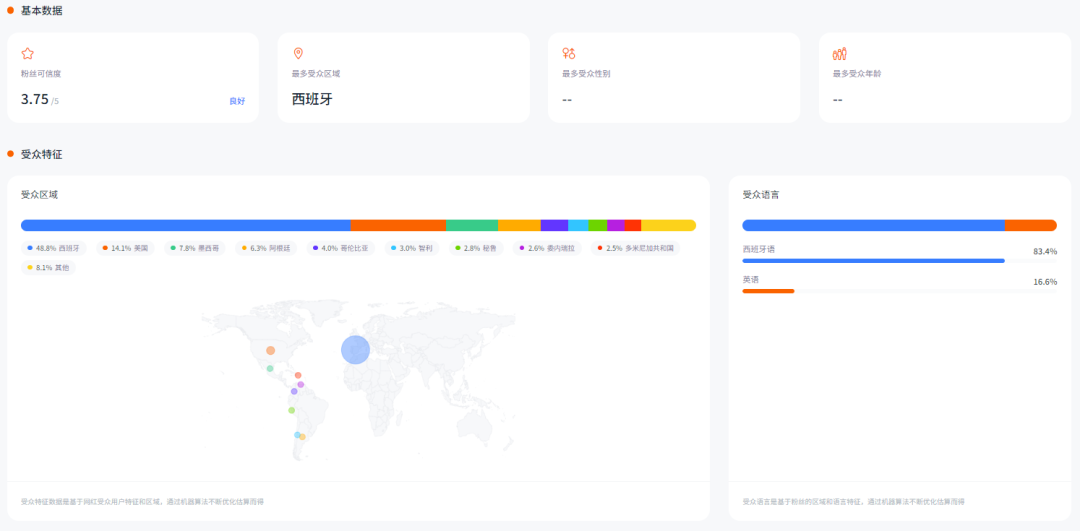
Task: Click the blue segment of the 受众语言 stacked bar
Action: coord(873,225)
